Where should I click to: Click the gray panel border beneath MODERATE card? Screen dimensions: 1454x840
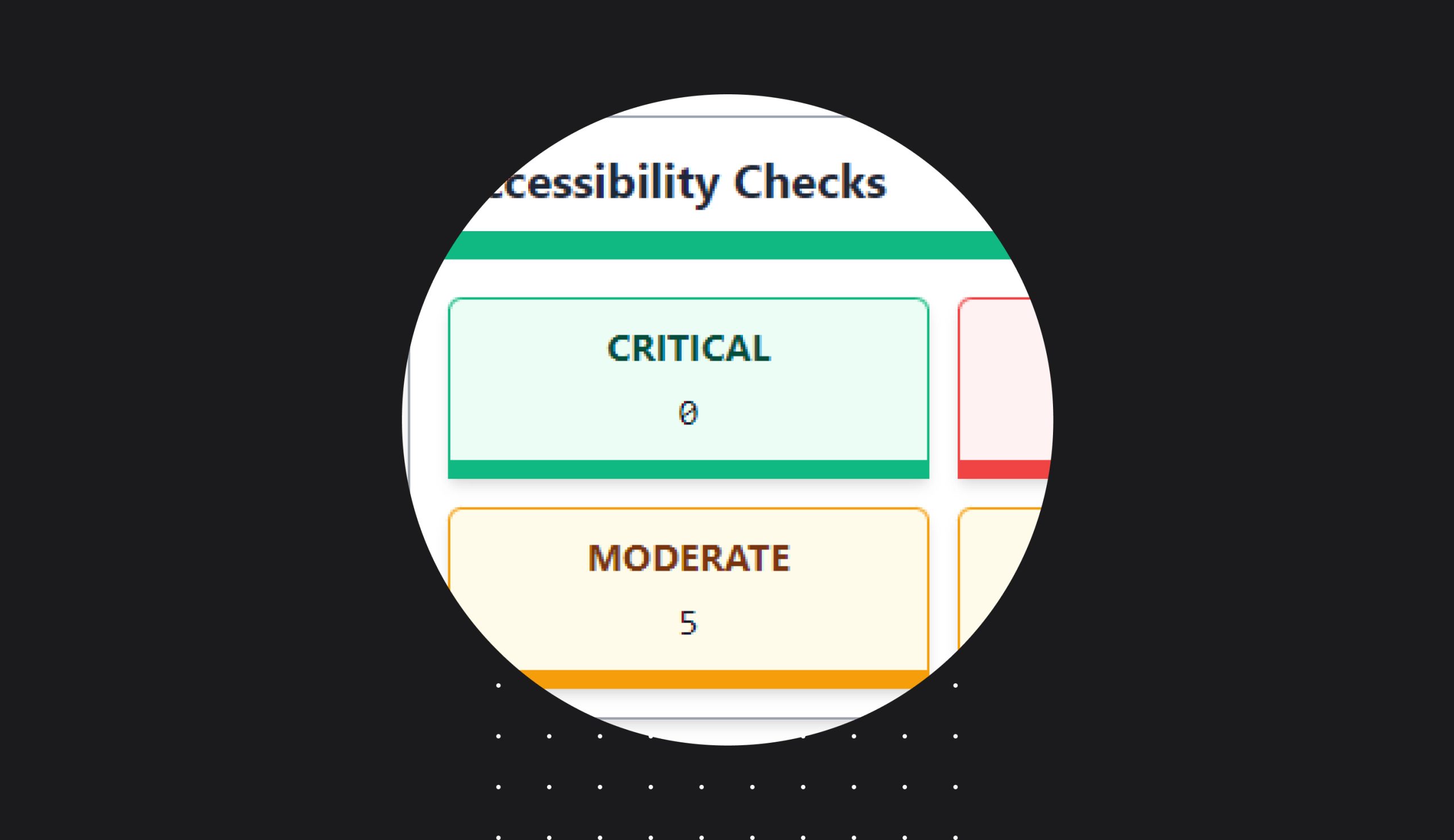pyautogui.click(x=726, y=718)
